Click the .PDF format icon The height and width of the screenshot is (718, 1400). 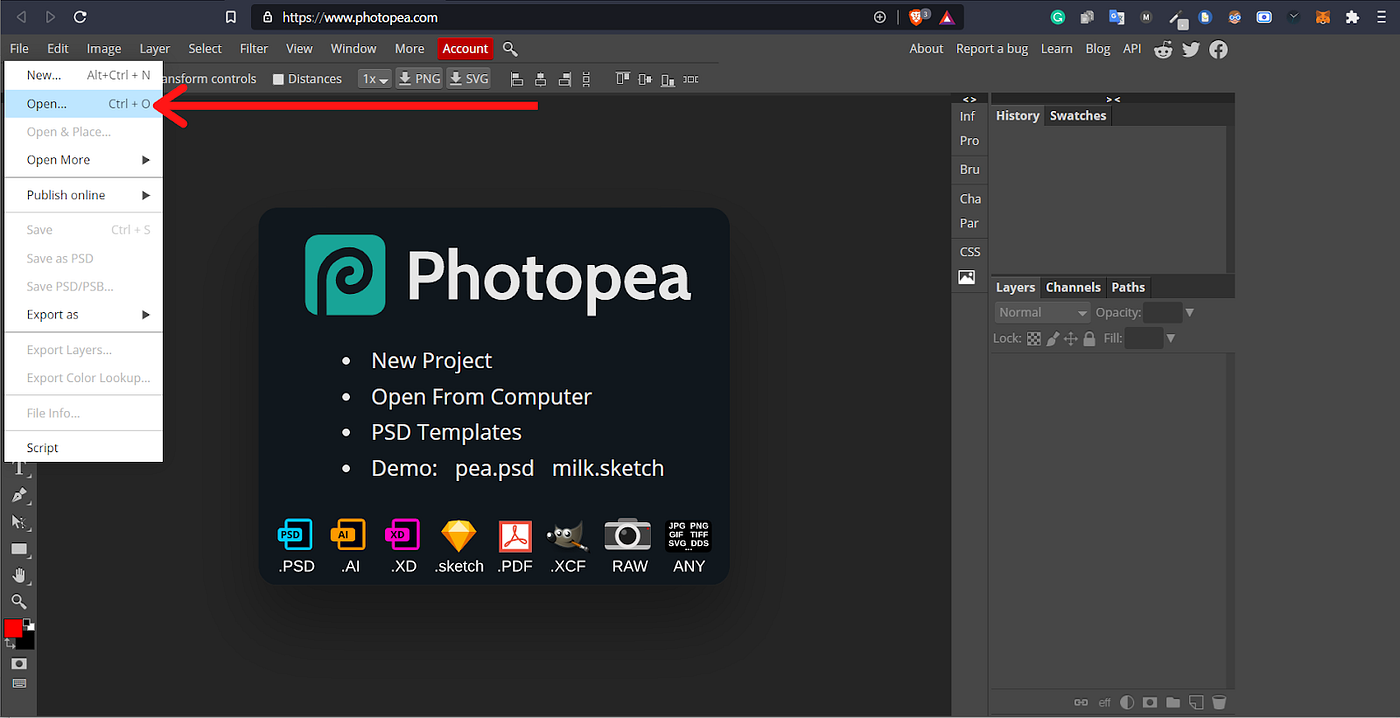[x=515, y=536]
